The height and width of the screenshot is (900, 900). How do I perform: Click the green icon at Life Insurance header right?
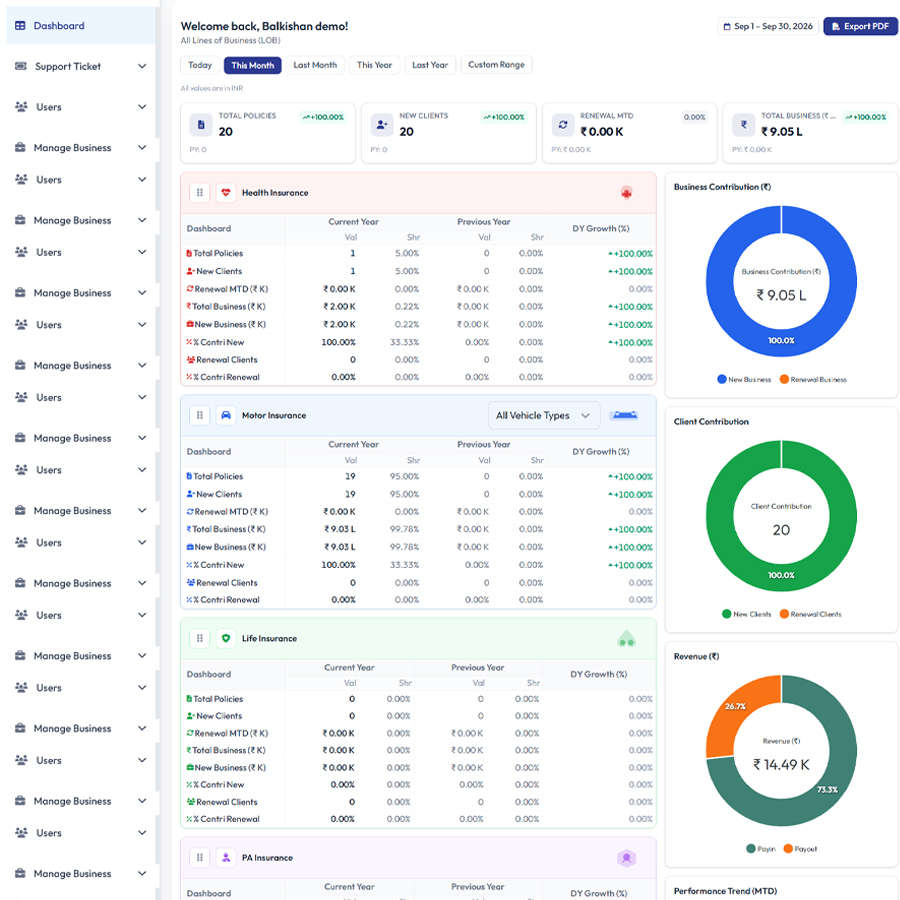(x=626, y=639)
